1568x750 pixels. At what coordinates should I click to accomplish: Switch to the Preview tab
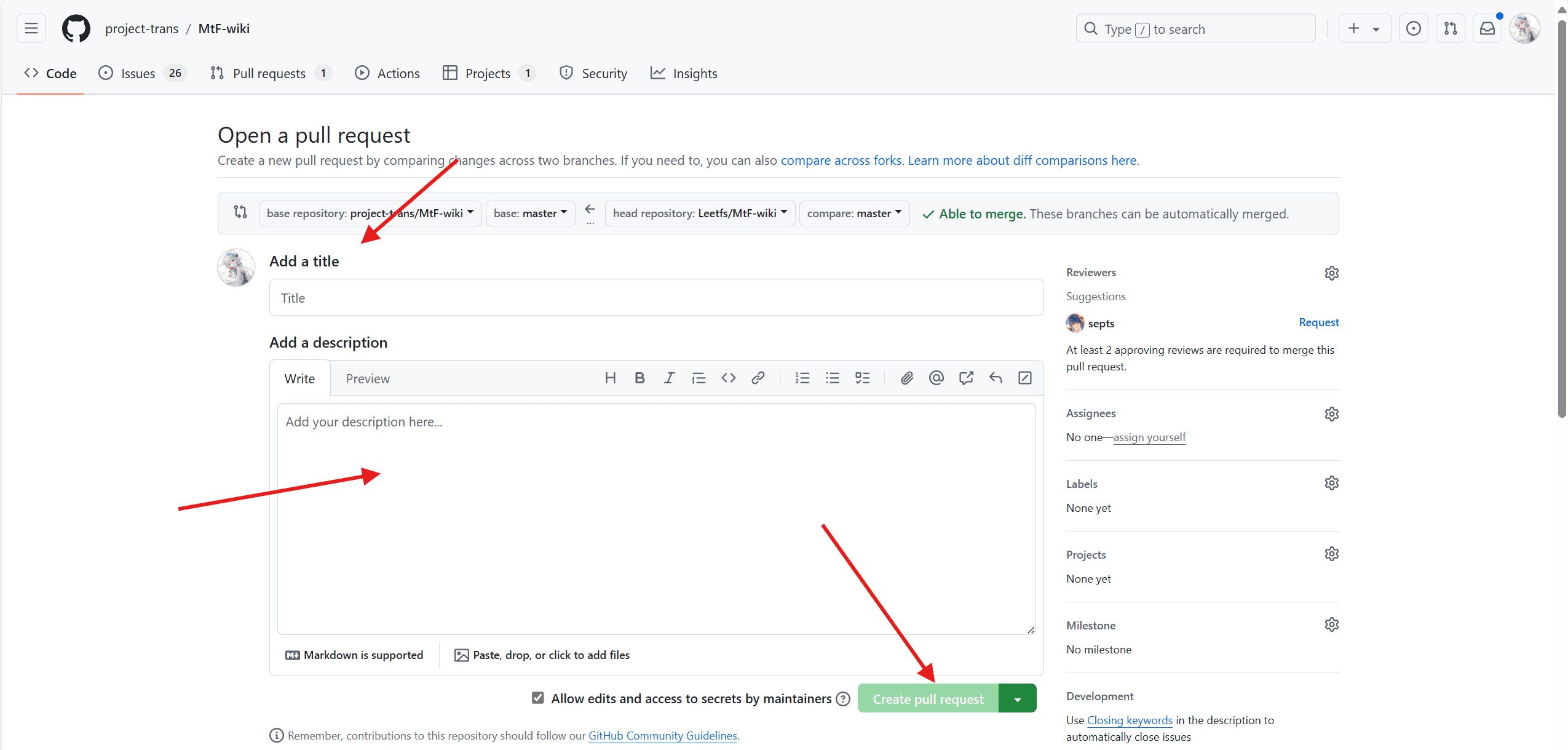(367, 378)
